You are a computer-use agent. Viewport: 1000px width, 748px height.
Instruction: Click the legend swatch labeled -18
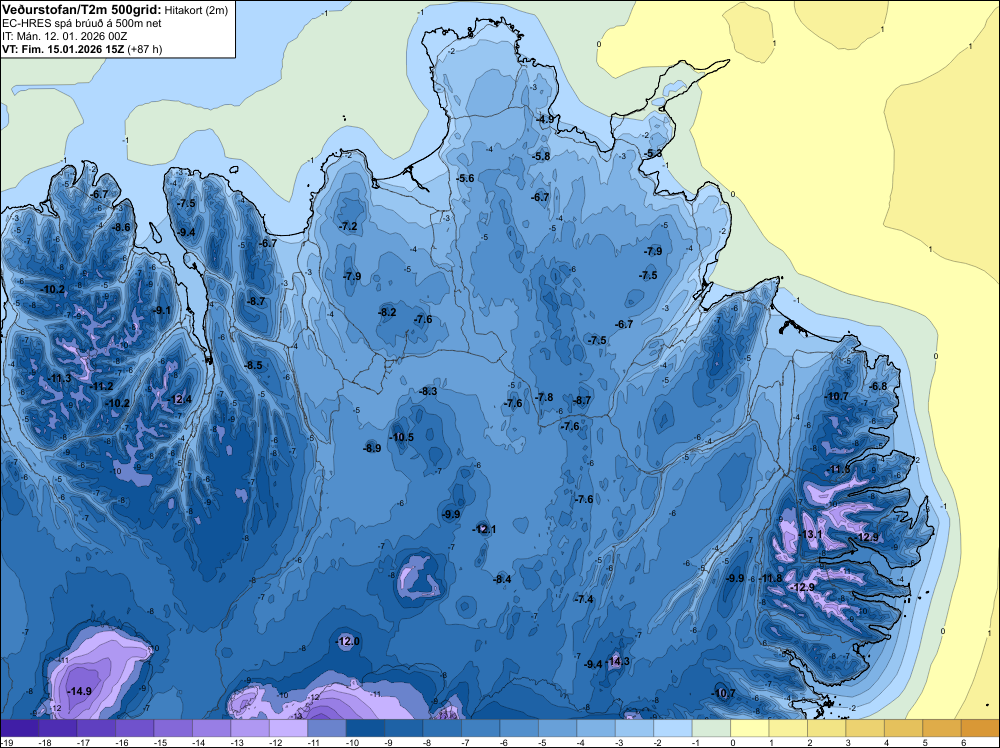(57, 728)
